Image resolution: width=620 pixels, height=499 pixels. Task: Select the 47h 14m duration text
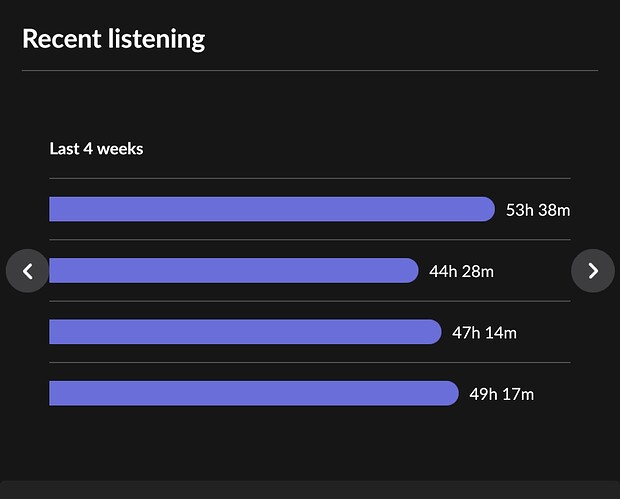(x=484, y=332)
